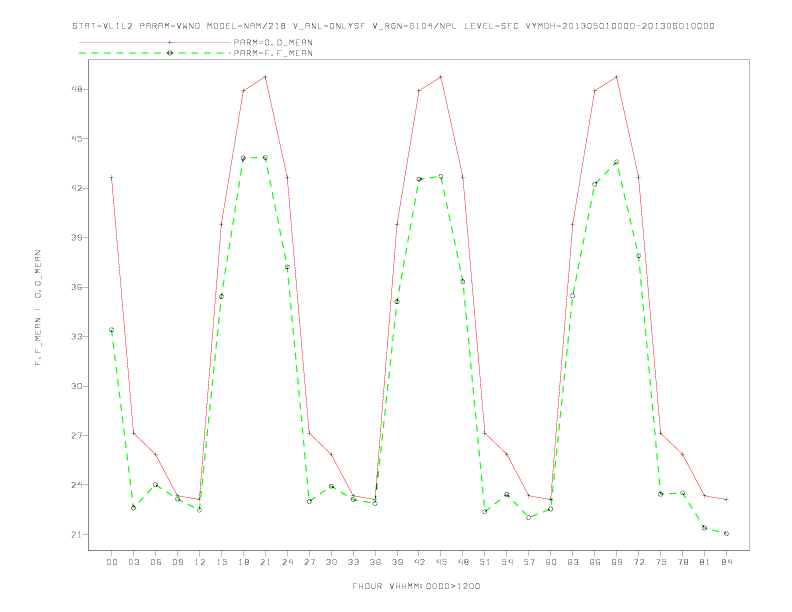The width and height of the screenshot is (792, 612).
Task: Click the PARM=O.O_MEAN legend label
Action: click(x=273, y=42)
